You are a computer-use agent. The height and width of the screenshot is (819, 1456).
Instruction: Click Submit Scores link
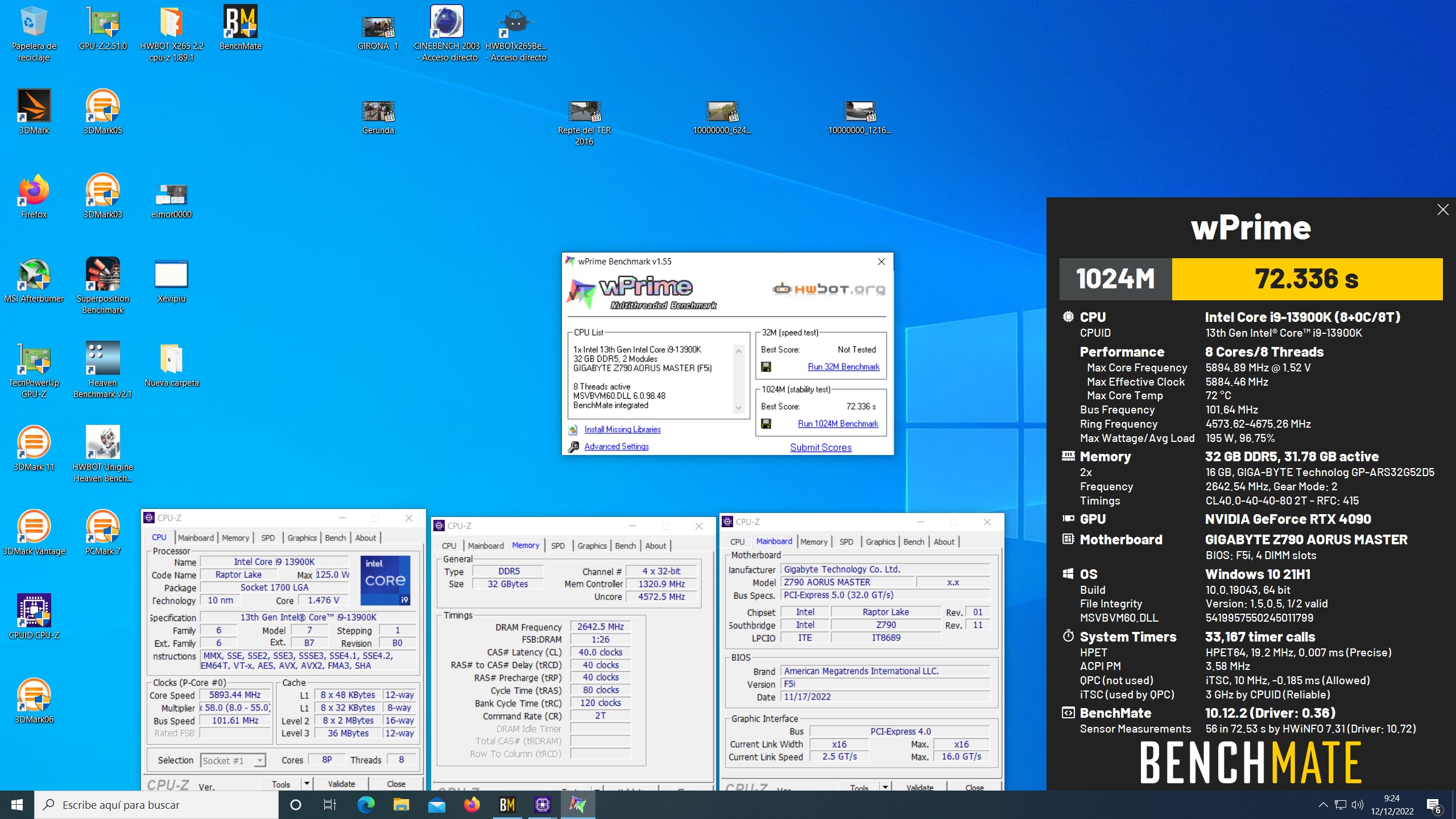821,448
